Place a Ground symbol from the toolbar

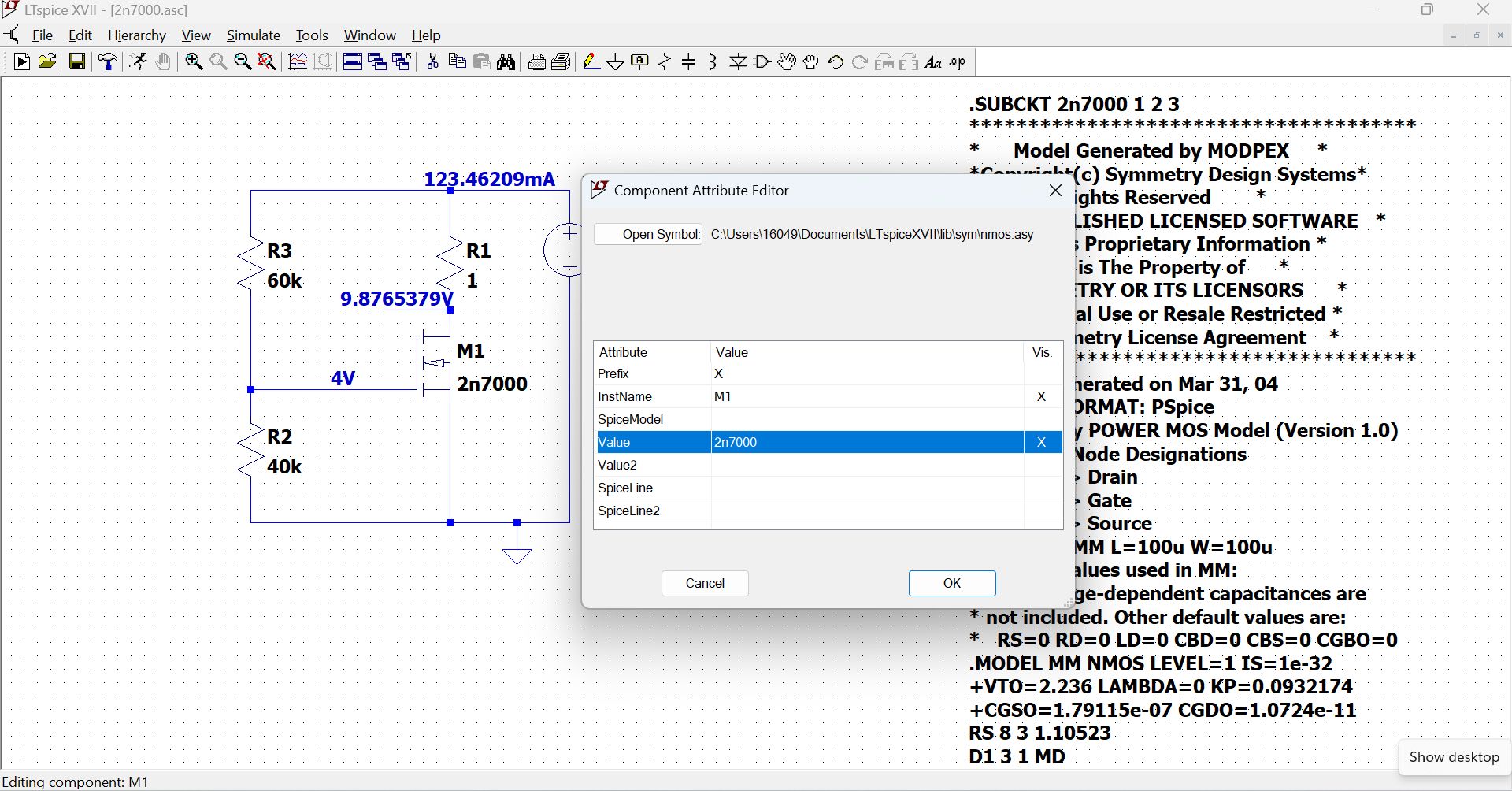[616, 62]
